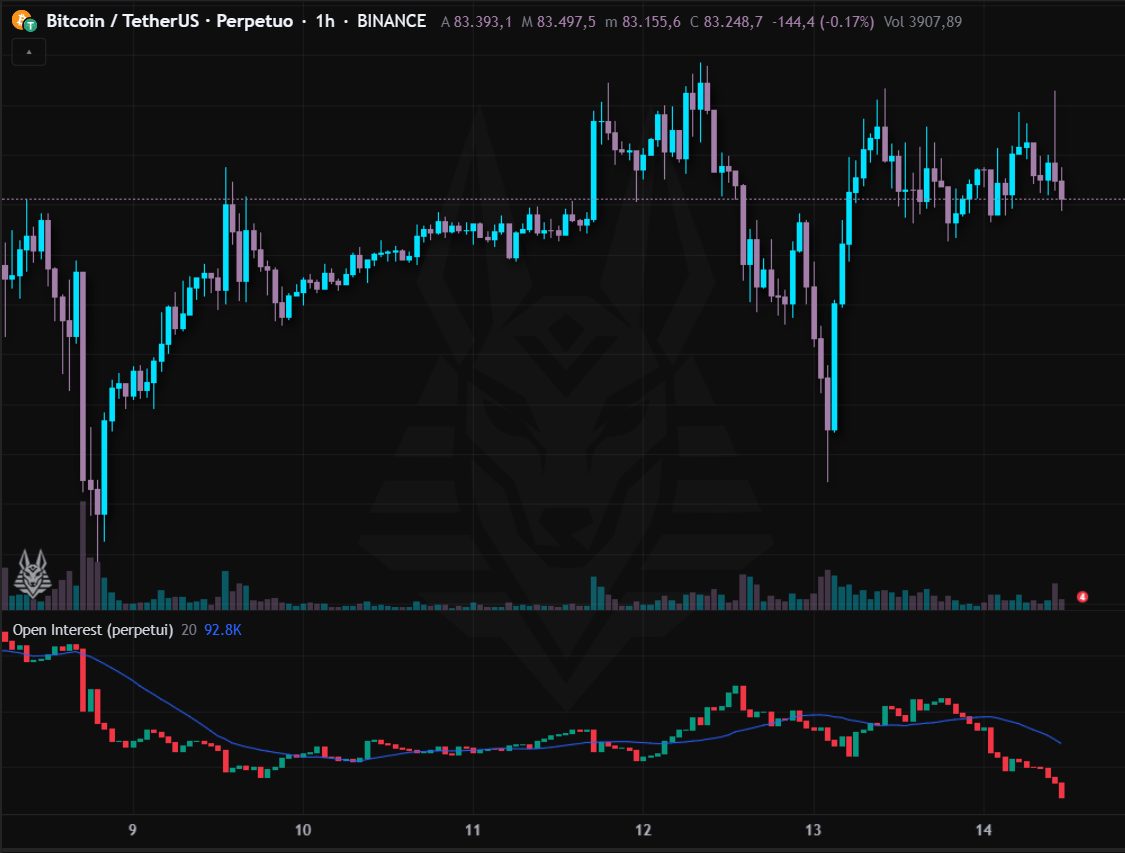Click the date label '11' on the time axis
1125x853 pixels.
click(473, 830)
